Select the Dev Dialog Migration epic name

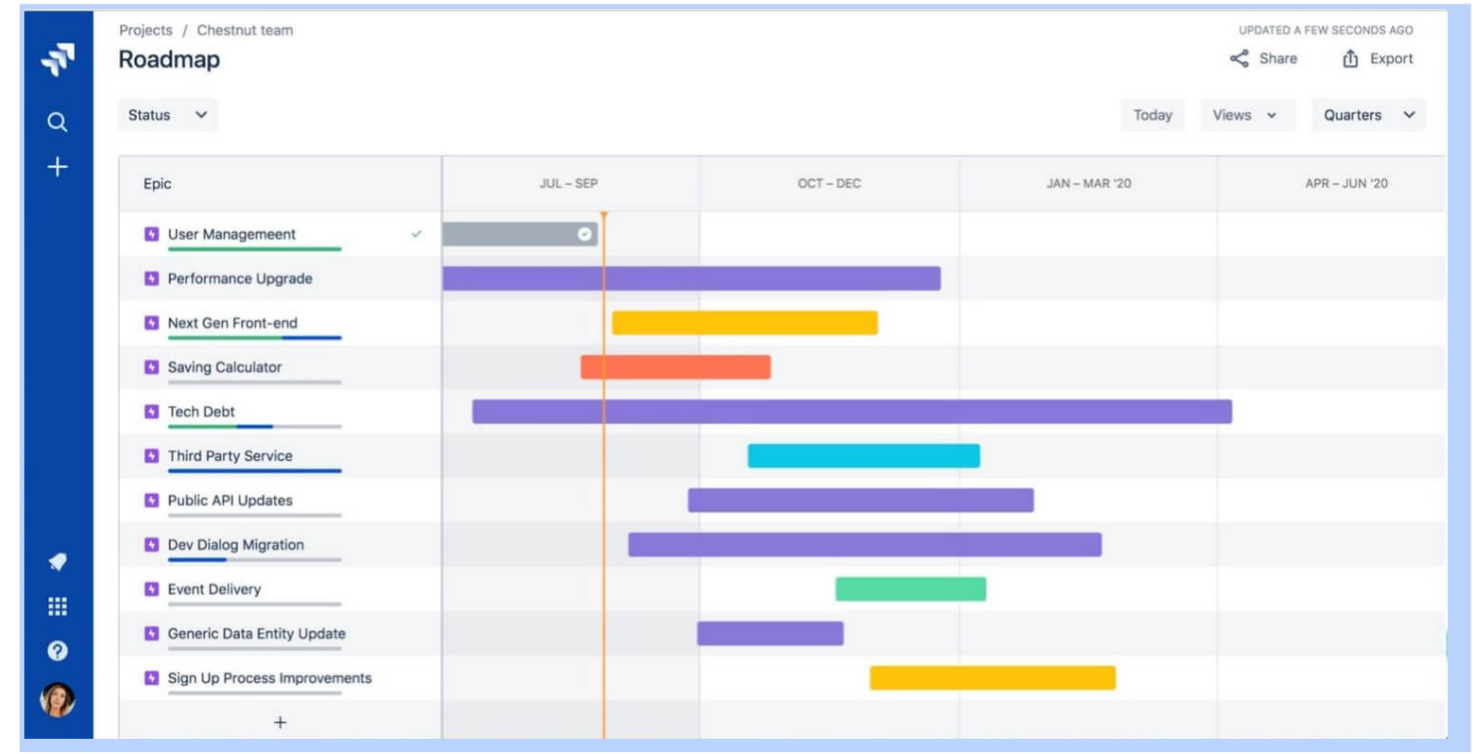[236, 545]
